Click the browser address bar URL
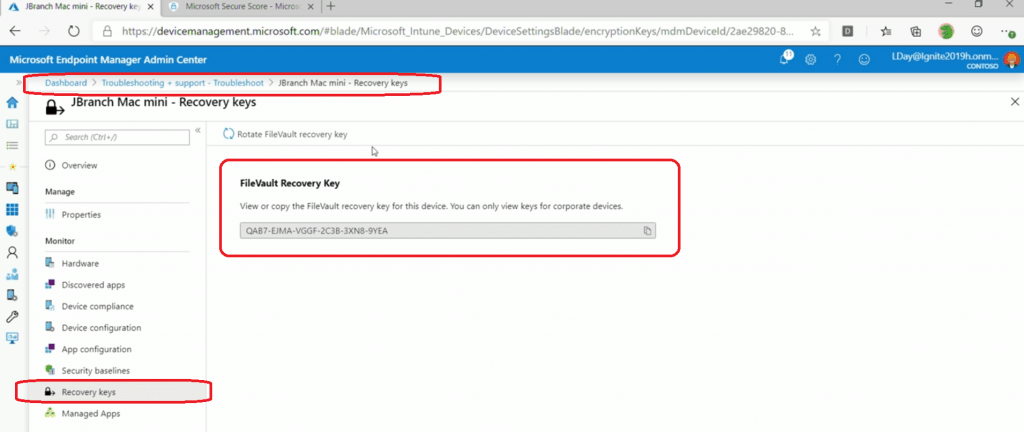The width and height of the screenshot is (1024, 432). point(459,31)
